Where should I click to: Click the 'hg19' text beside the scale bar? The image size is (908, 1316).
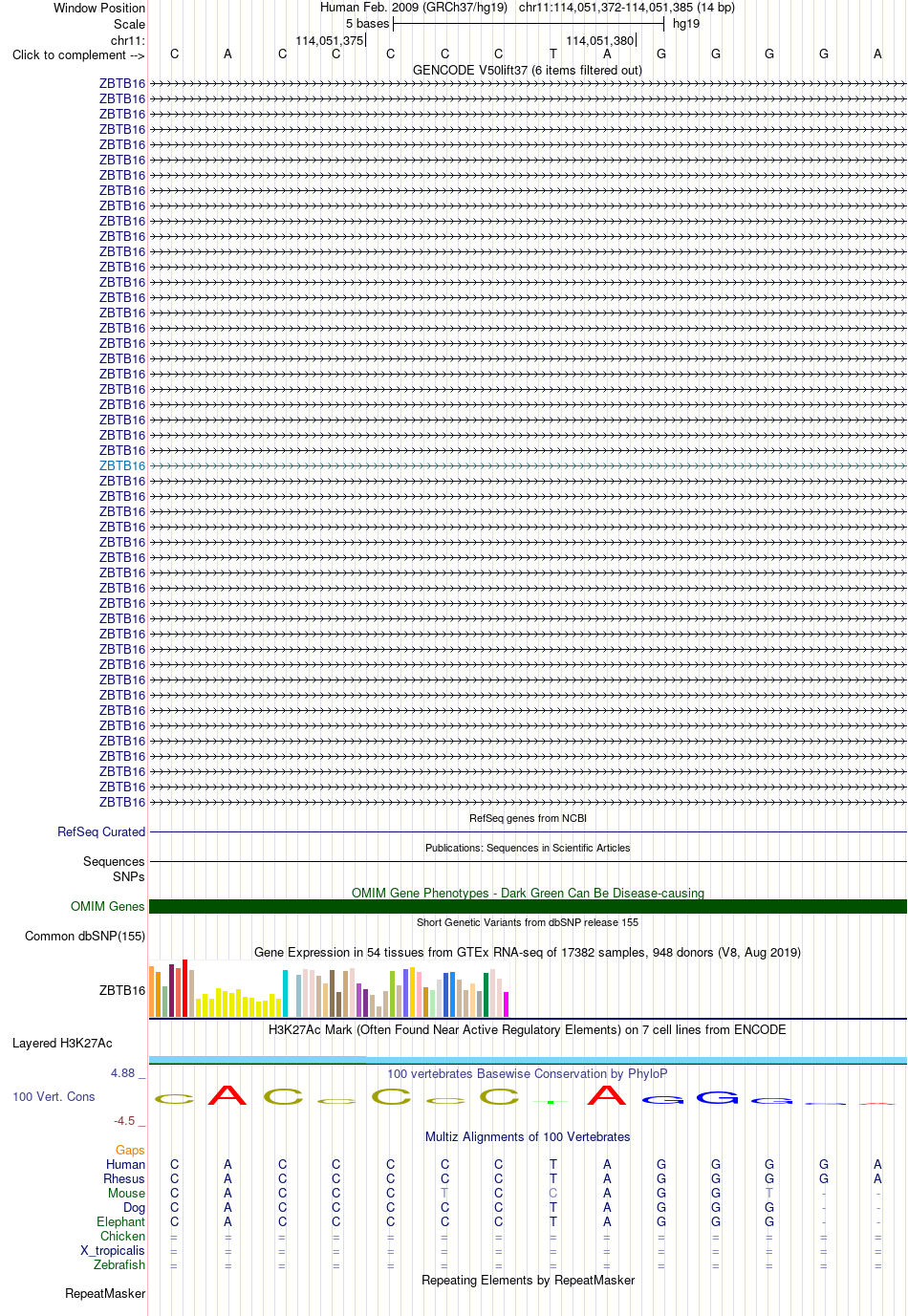tap(686, 24)
